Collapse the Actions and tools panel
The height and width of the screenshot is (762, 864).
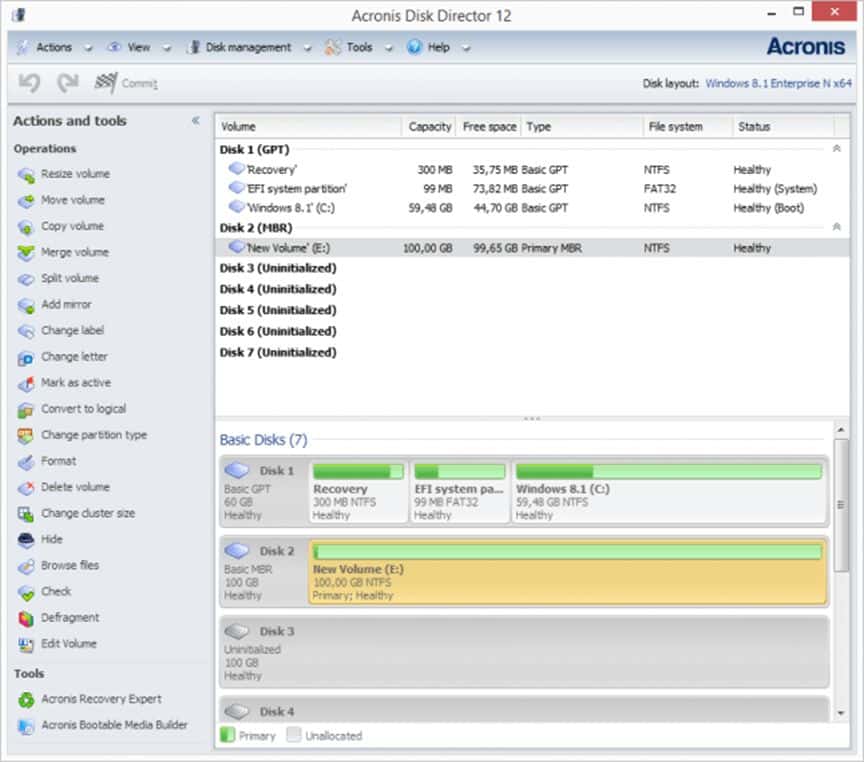tap(196, 120)
